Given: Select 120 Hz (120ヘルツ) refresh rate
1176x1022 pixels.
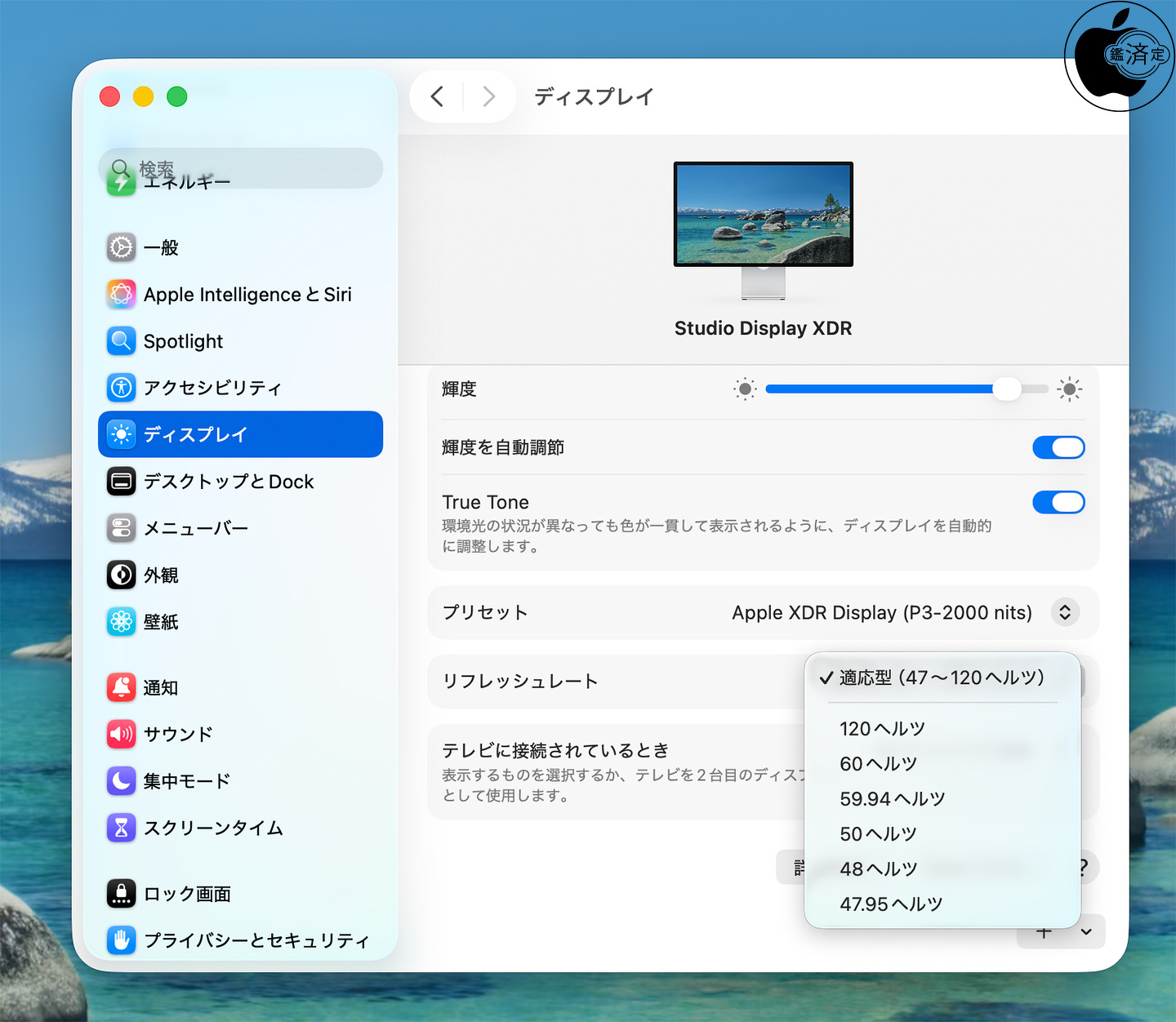Looking at the screenshot, I should [x=882, y=728].
